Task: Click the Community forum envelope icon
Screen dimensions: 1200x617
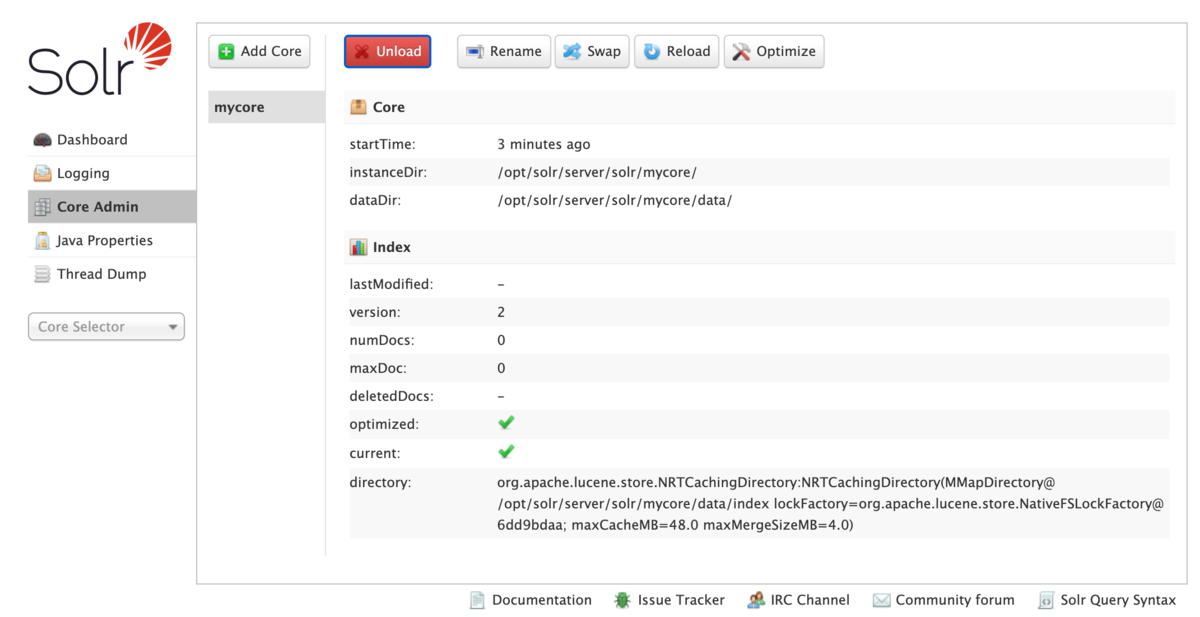Action: [881, 600]
